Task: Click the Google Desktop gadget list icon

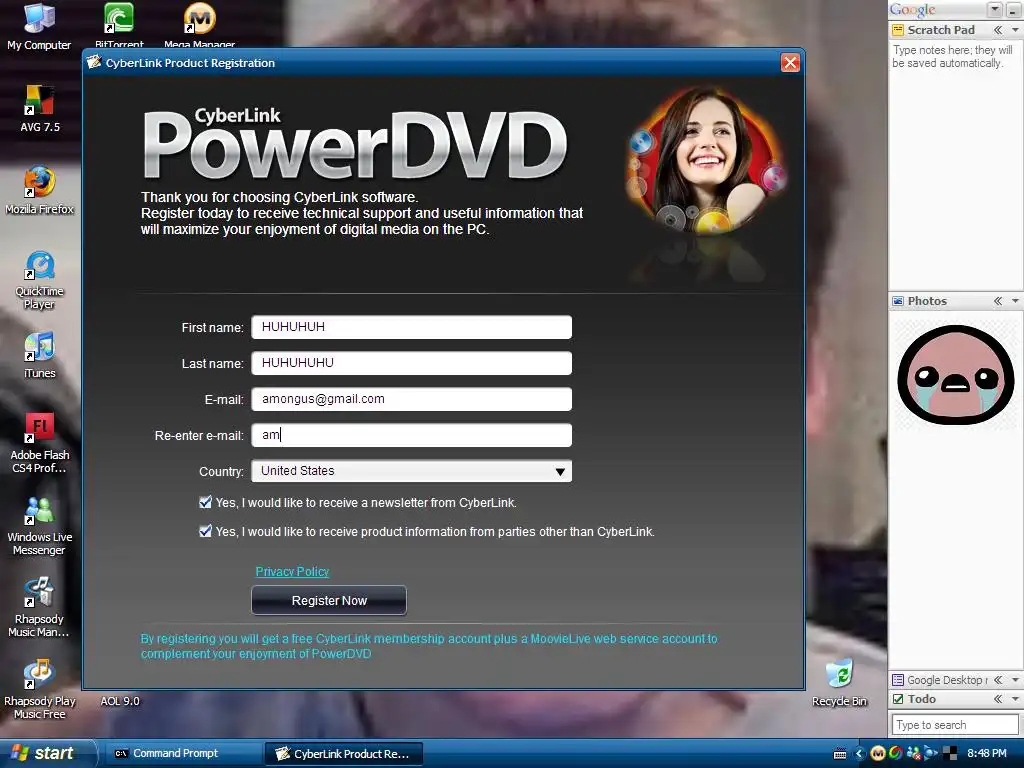Action: point(898,680)
